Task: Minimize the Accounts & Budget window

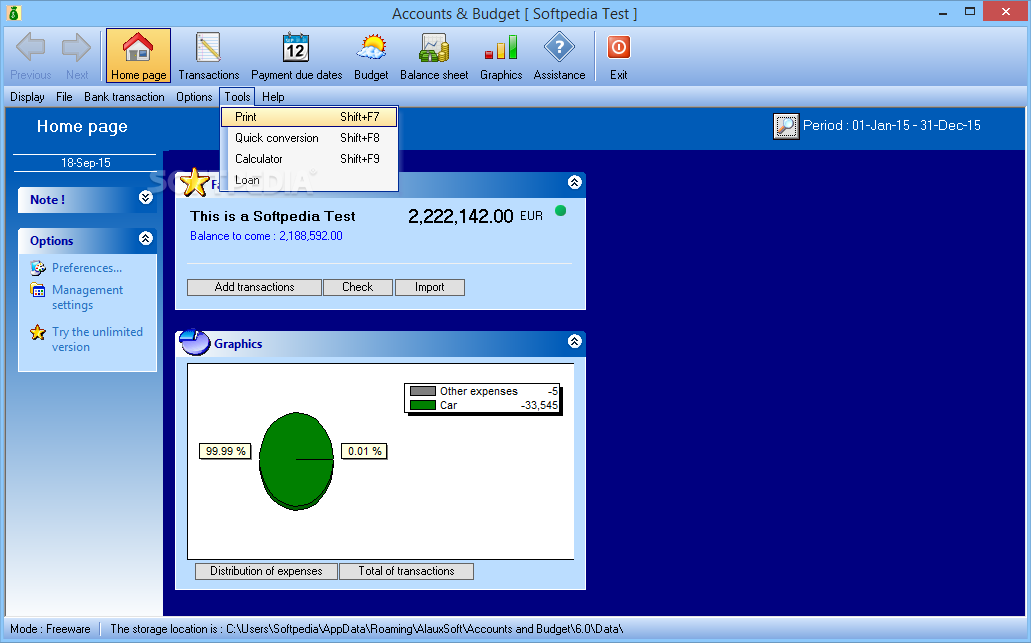Action: click(943, 12)
